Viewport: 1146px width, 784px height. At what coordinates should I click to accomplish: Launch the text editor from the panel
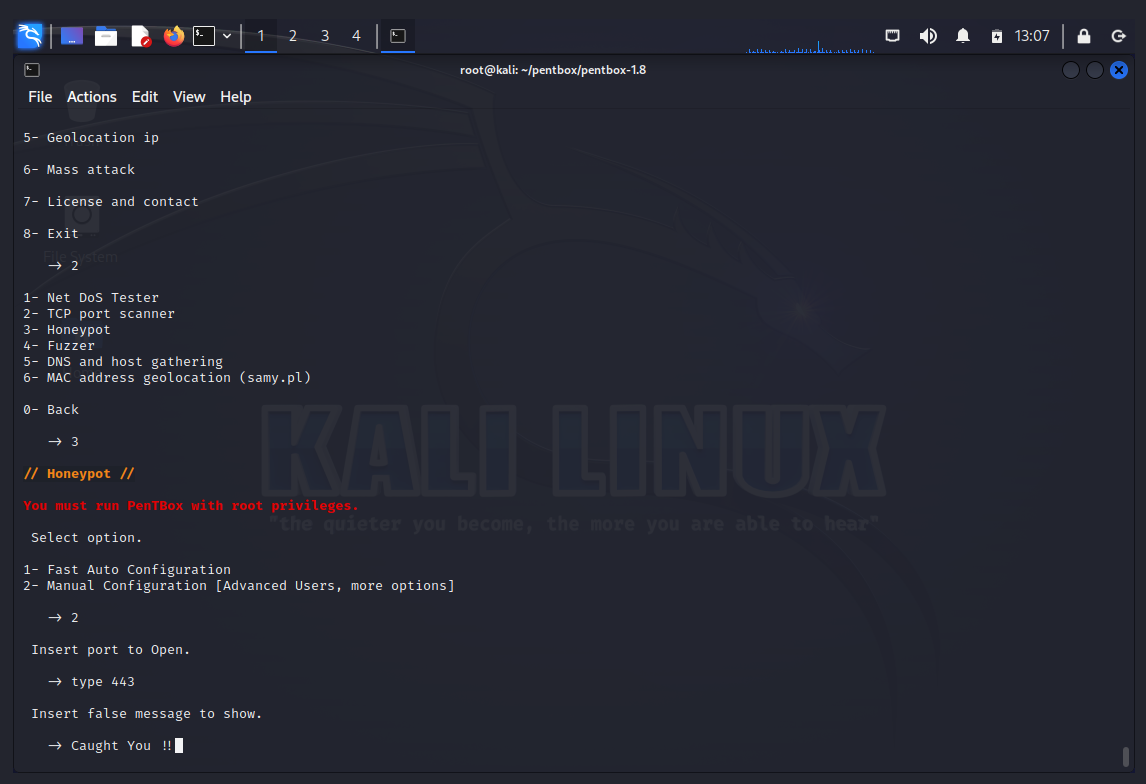(140, 36)
